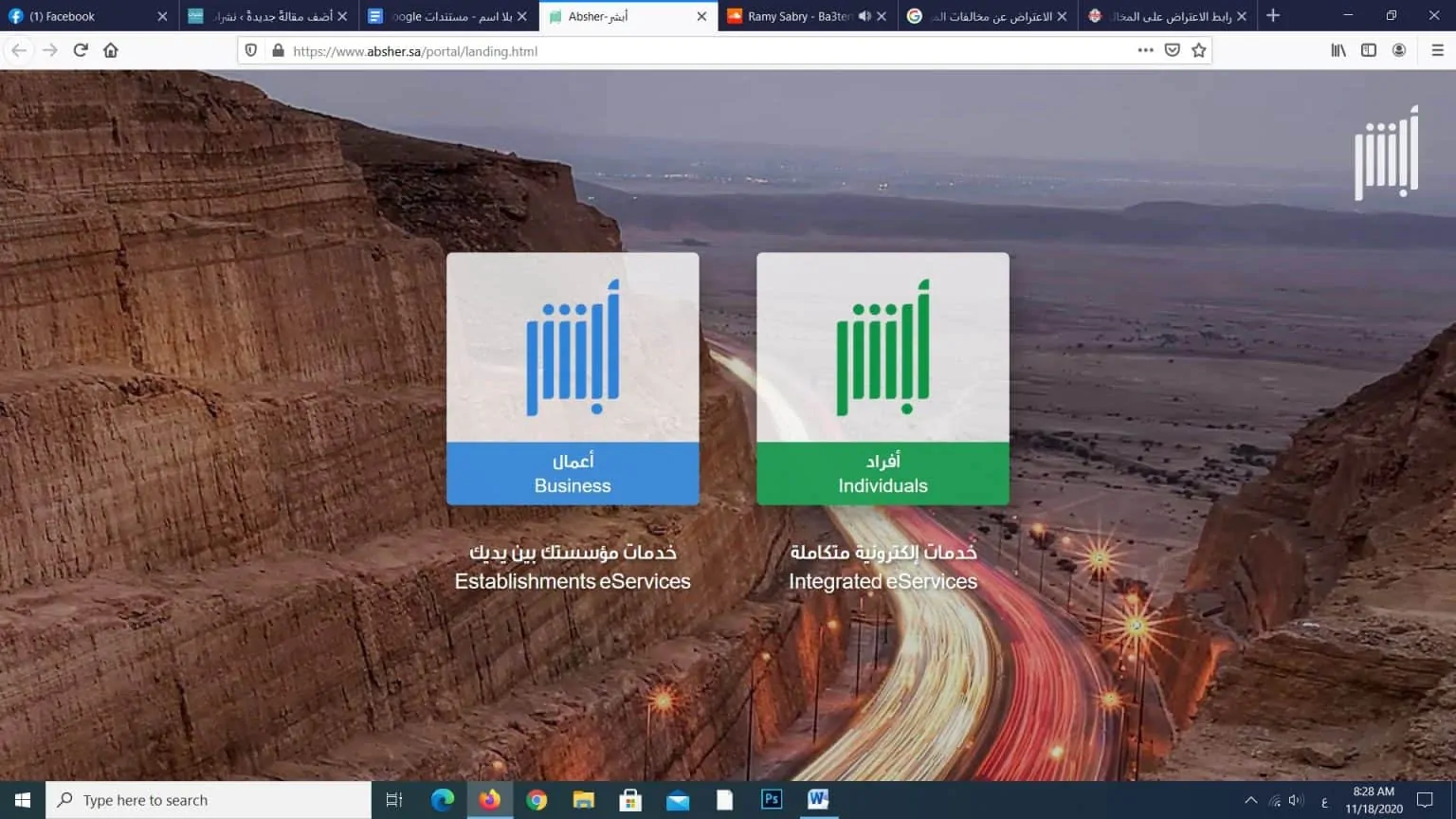Go forward with the browser forward arrow
The height and width of the screenshot is (819, 1456).
click(50, 50)
